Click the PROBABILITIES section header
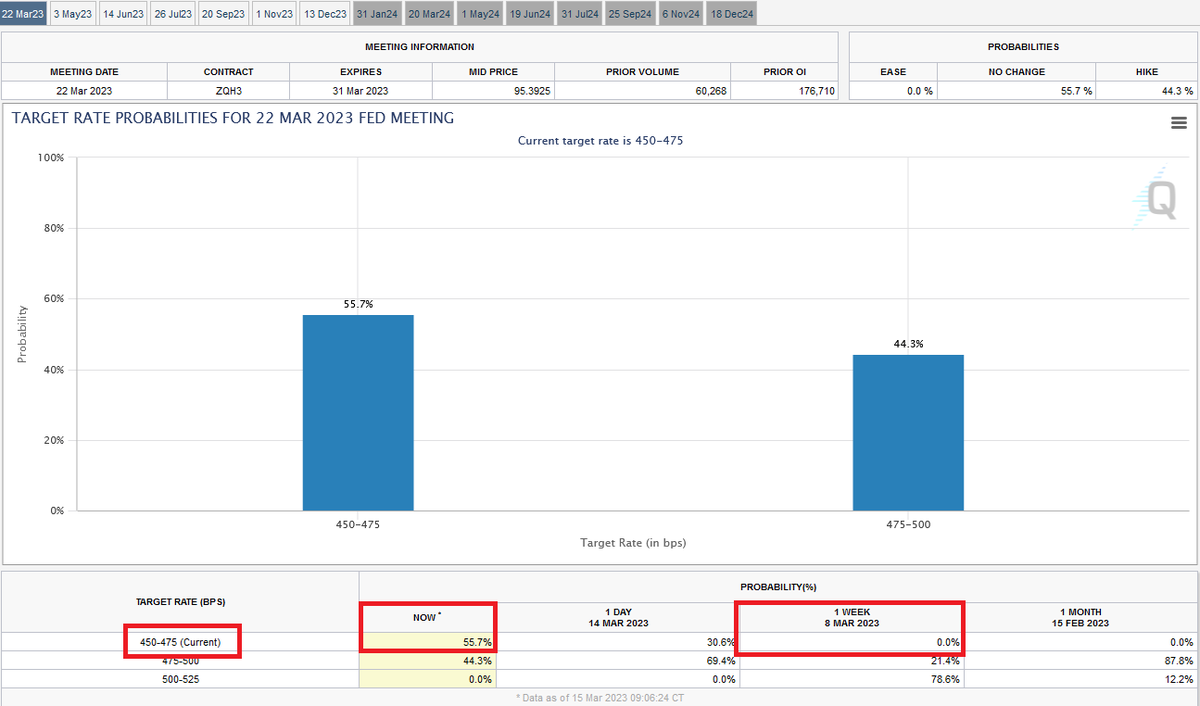 coord(1023,47)
